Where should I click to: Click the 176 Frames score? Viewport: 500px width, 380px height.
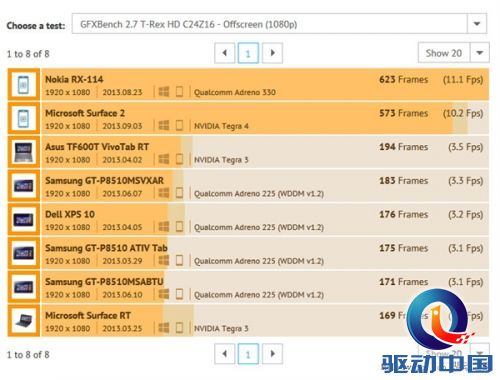coord(403,214)
